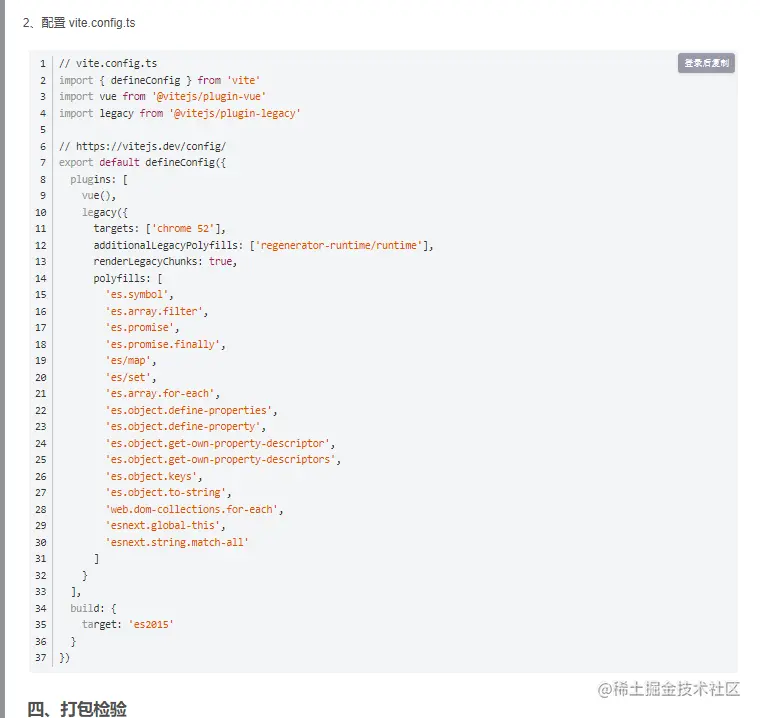Screen dimensions: 760x718
Task: Click the '// vite.config.ts' comment line
Action: (x=108, y=64)
